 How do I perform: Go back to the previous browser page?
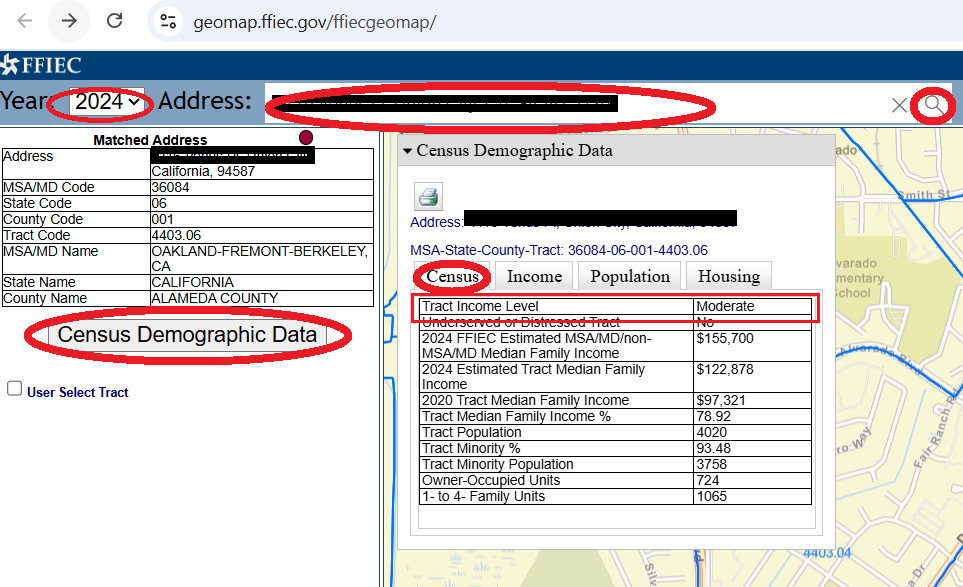click(x=25, y=21)
